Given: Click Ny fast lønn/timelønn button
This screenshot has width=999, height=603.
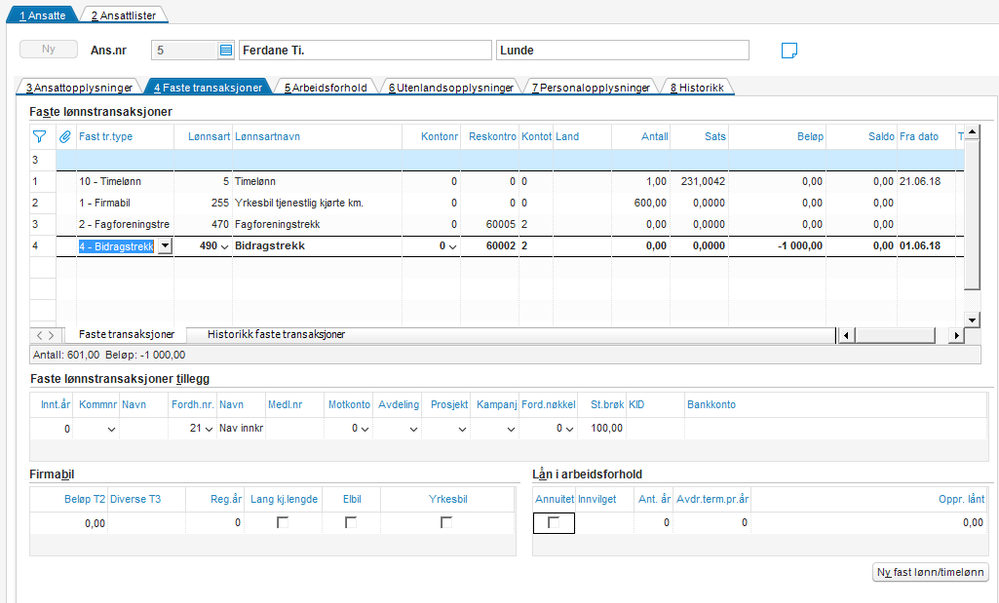Looking at the screenshot, I should coord(930,572).
